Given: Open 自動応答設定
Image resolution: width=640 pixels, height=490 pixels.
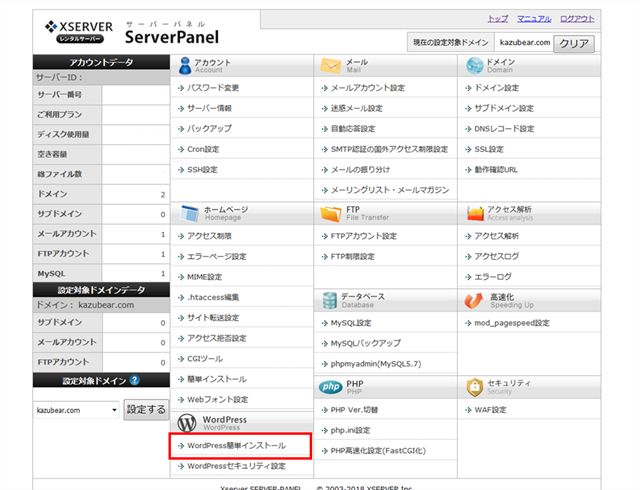Looking at the screenshot, I should point(353,128).
